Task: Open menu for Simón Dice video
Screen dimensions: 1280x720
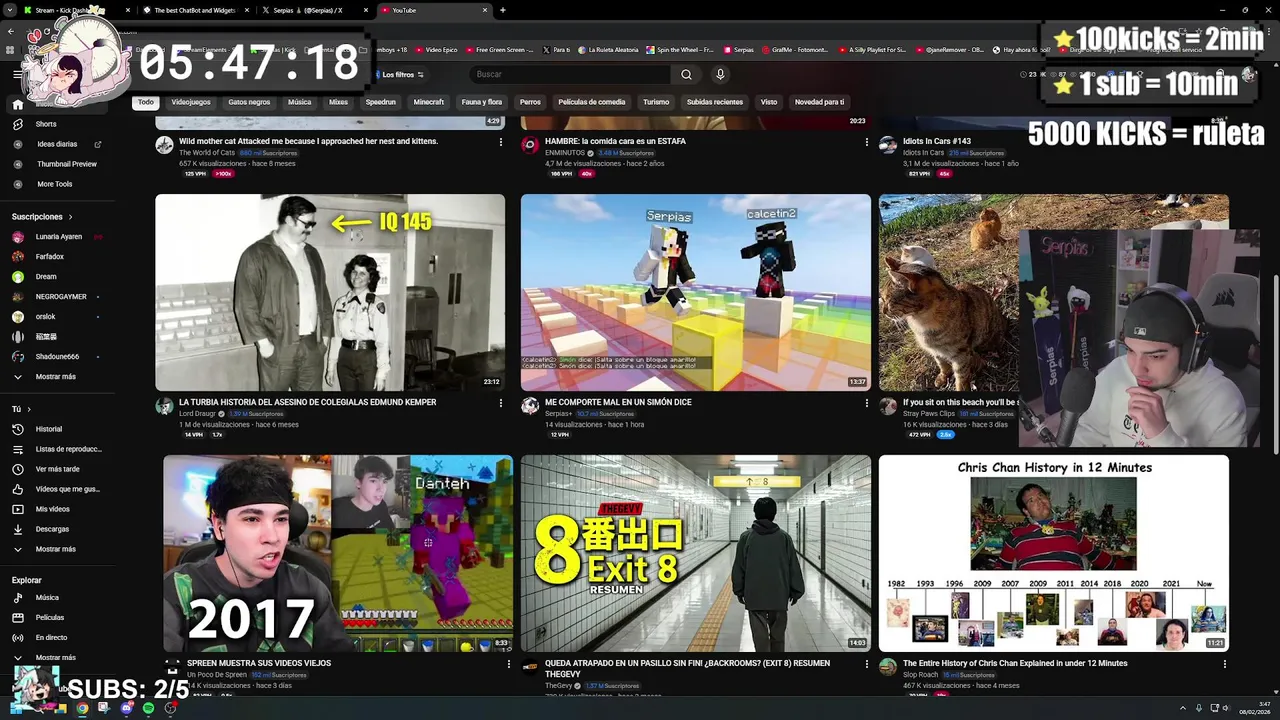Action: tap(867, 403)
